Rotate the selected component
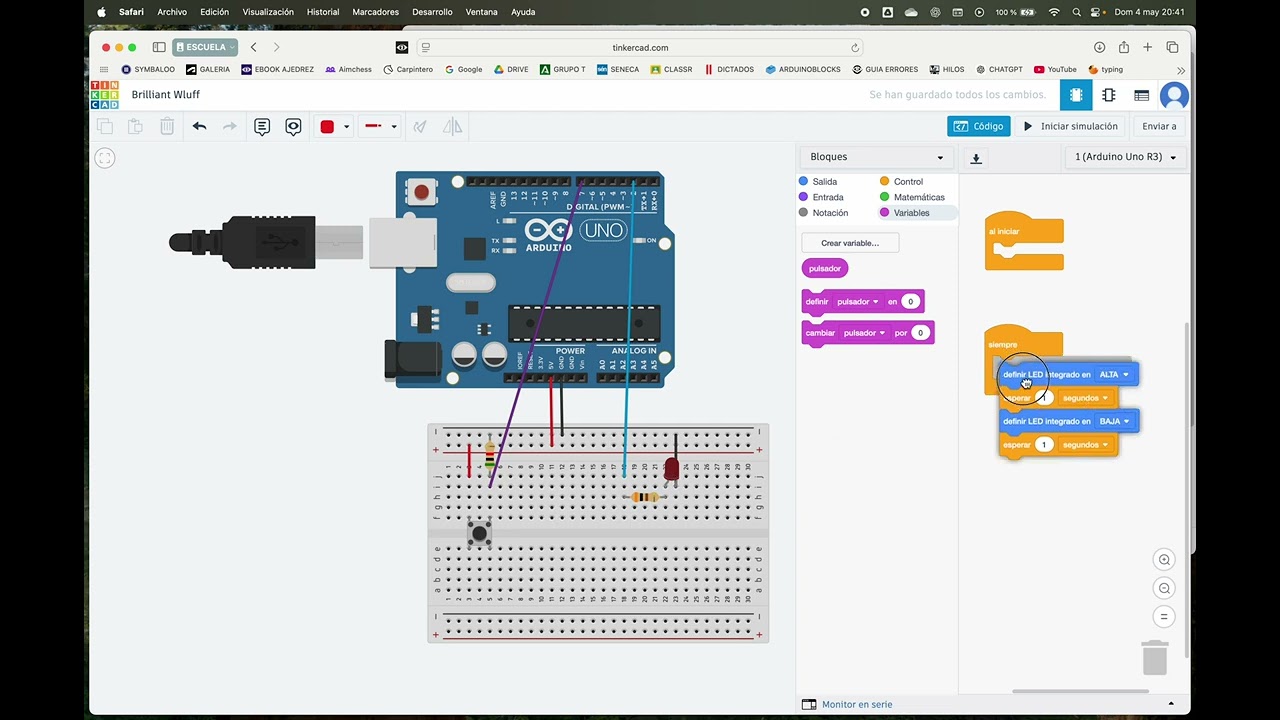This screenshot has width=1280, height=720. pyautogui.click(x=420, y=126)
